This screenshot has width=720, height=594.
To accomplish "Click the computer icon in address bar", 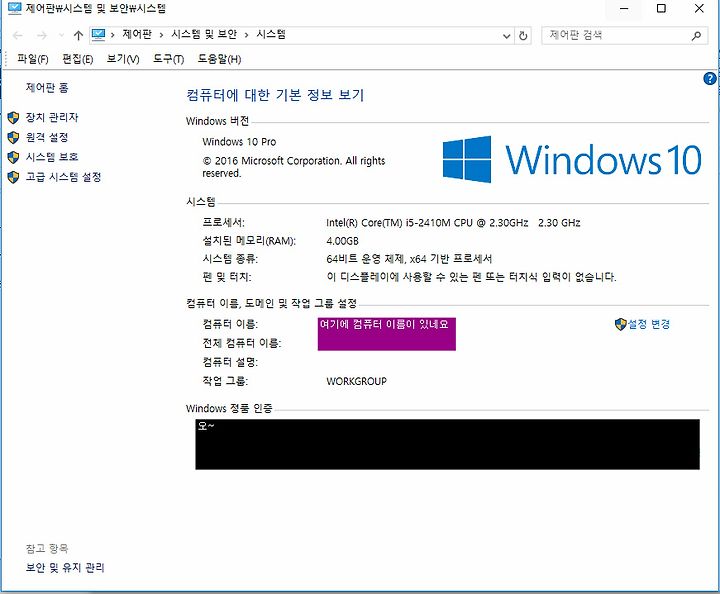I will (98, 35).
